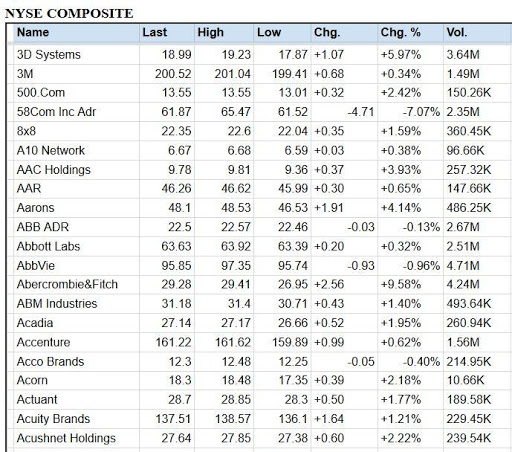Open the A10 Network stock link
This screenshot has width=512, height=452.
point(51,150)
